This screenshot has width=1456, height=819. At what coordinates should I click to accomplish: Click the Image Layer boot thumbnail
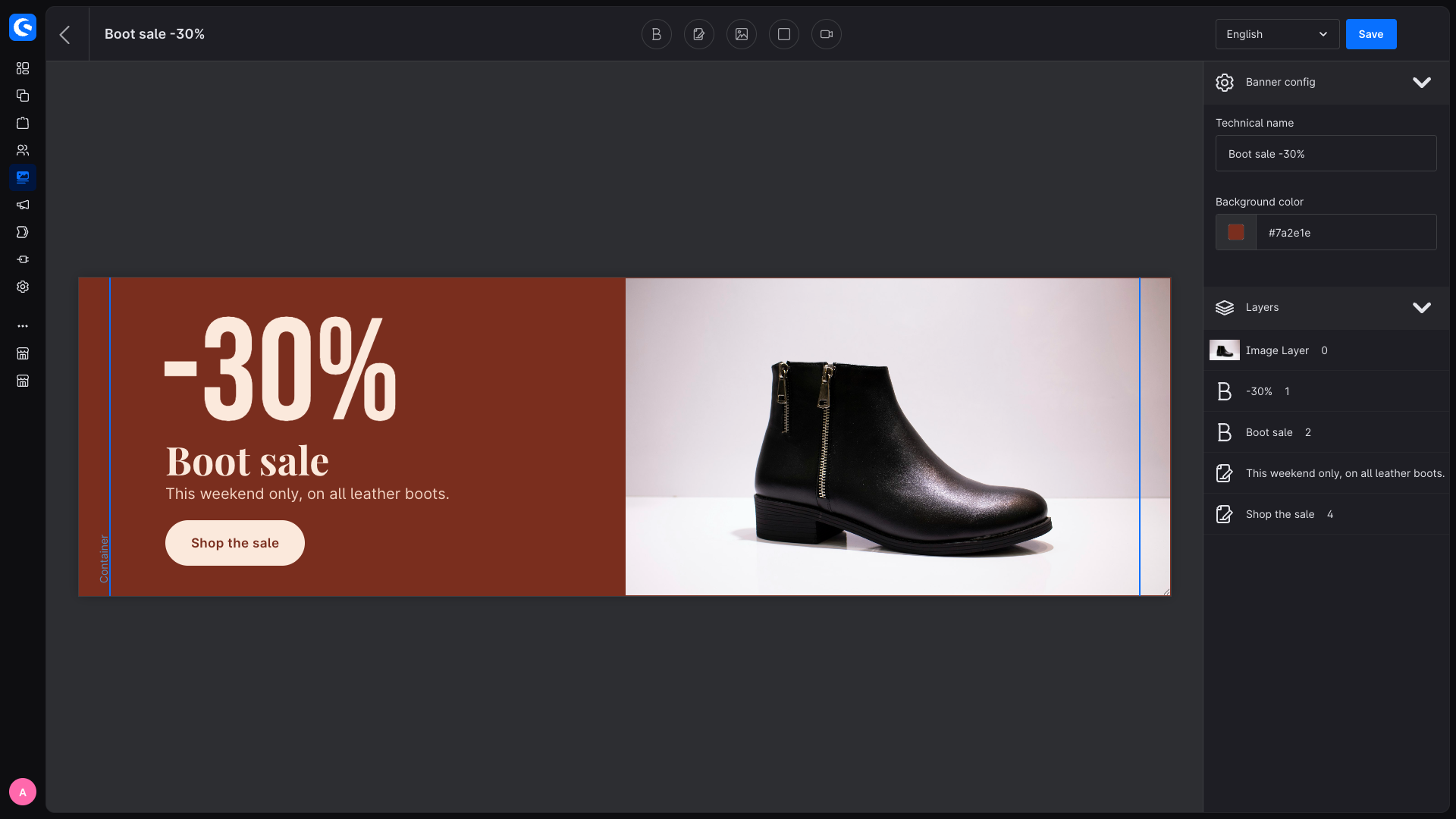(1224, 350)
